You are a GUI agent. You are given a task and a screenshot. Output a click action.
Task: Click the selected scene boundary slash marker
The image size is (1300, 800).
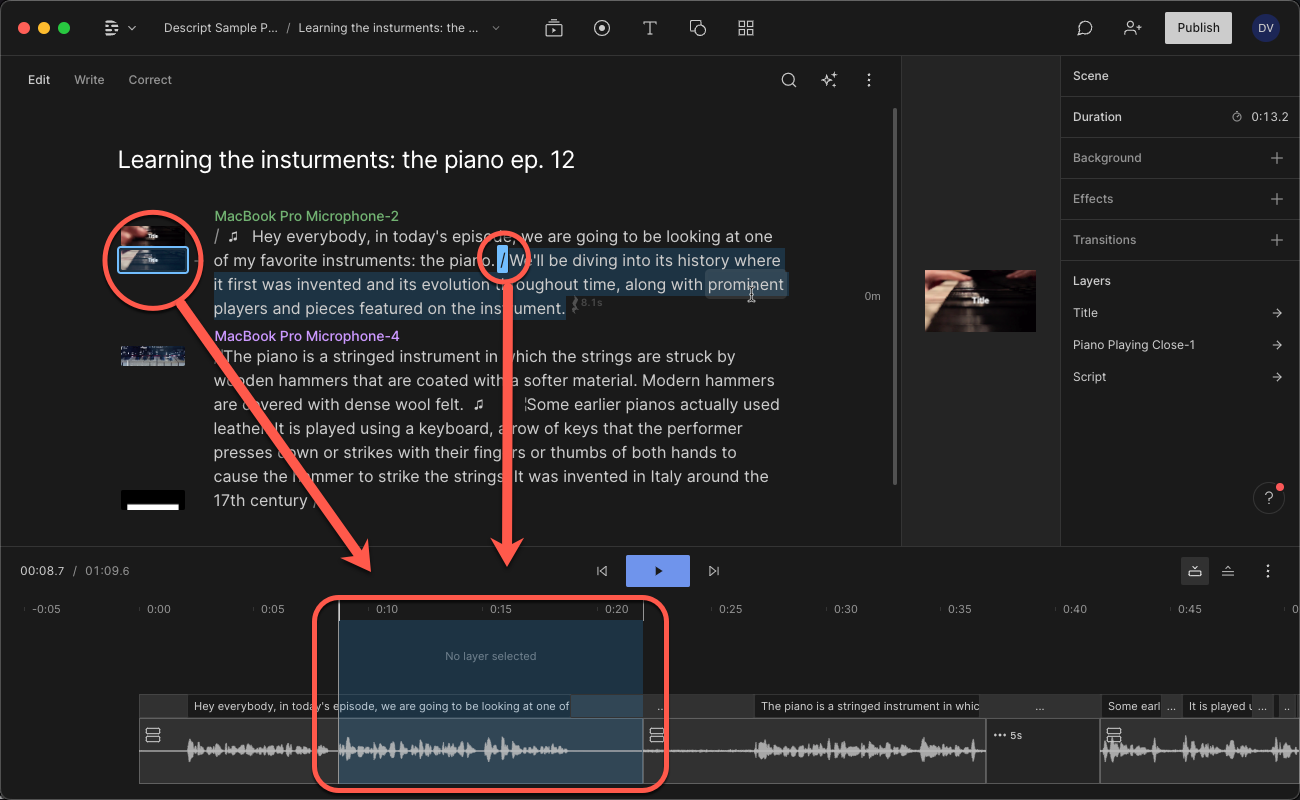click(503, 261)
